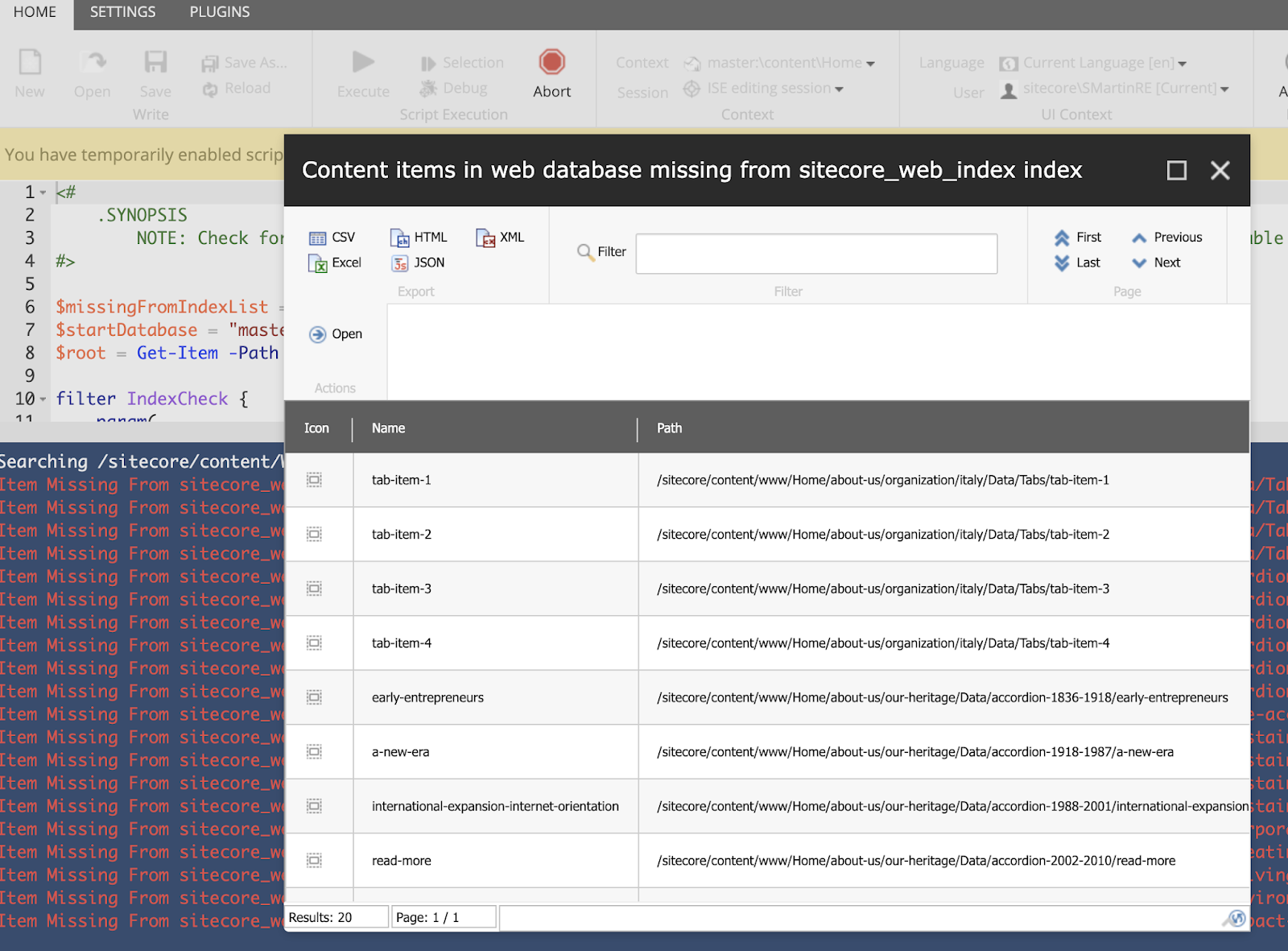Go to Last page of results
This screenshot has width=1288, height=951.
[x=1077, y=263]
